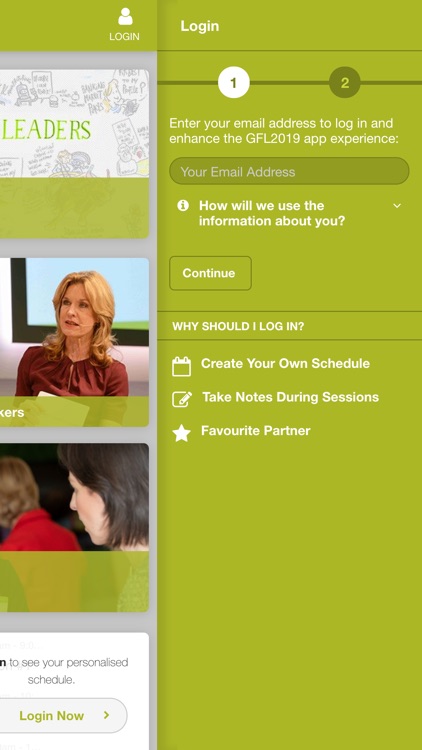Open the speakers photo tile
The image size is (422, 750).
(x=74, y=342)
